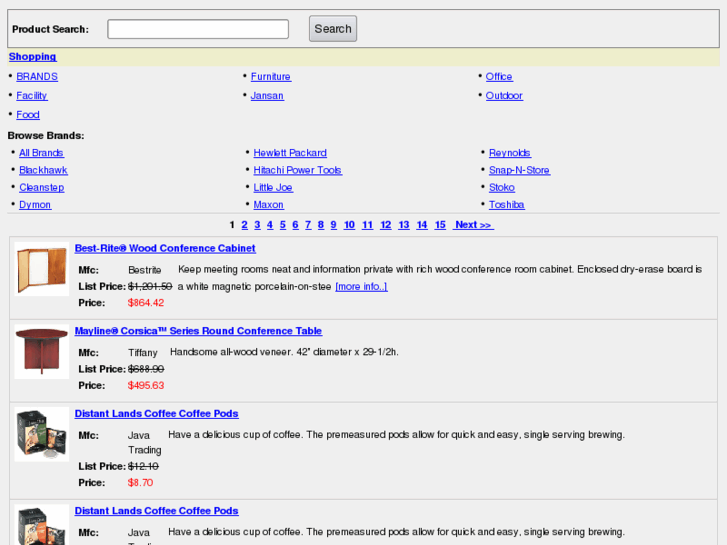Screen dimensions: 727x545
Task: Browse the Snap-N-Store brand
Action: [x=519, y=170]
